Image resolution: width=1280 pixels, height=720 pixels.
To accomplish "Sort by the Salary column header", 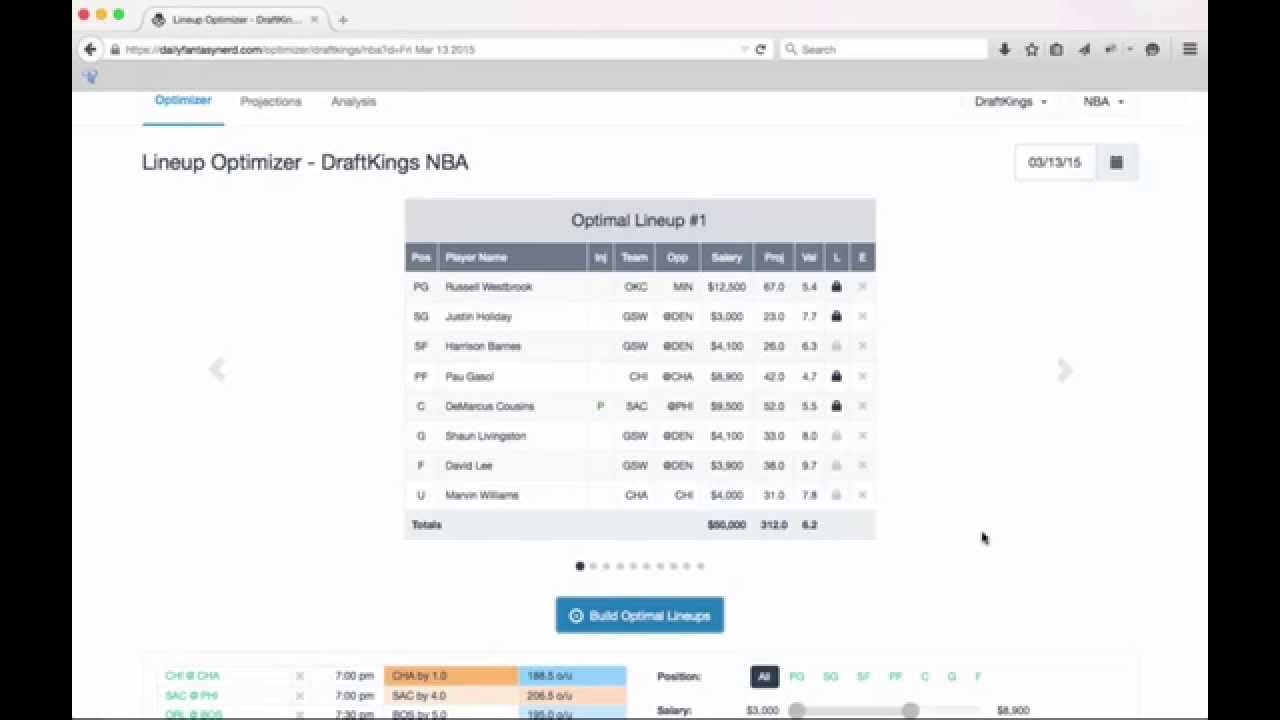I will [727, 257].
